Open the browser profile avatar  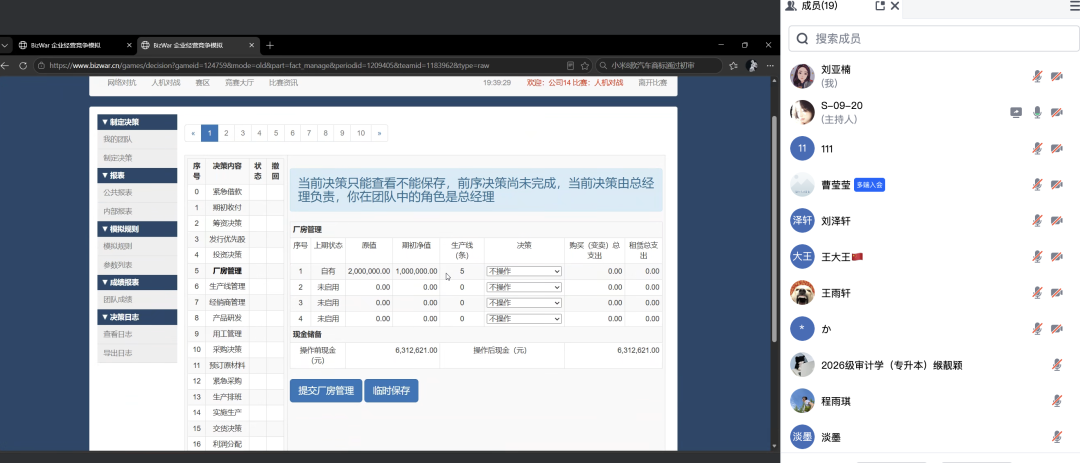coord(752,65)
